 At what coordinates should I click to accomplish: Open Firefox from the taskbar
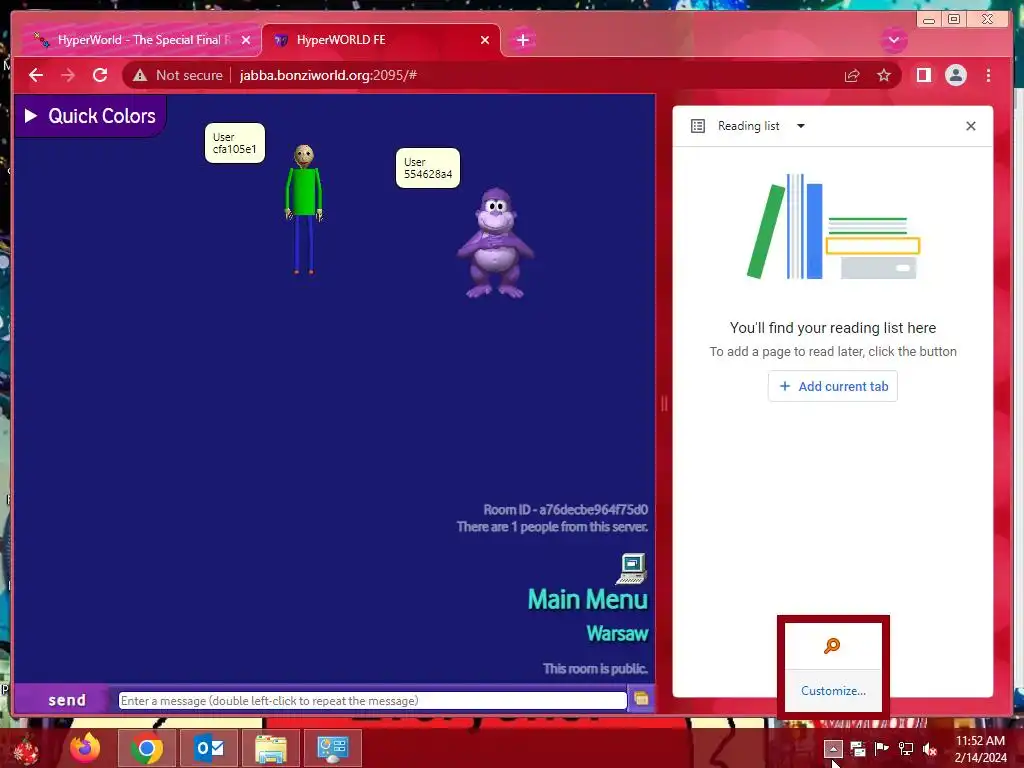(85, 748)
